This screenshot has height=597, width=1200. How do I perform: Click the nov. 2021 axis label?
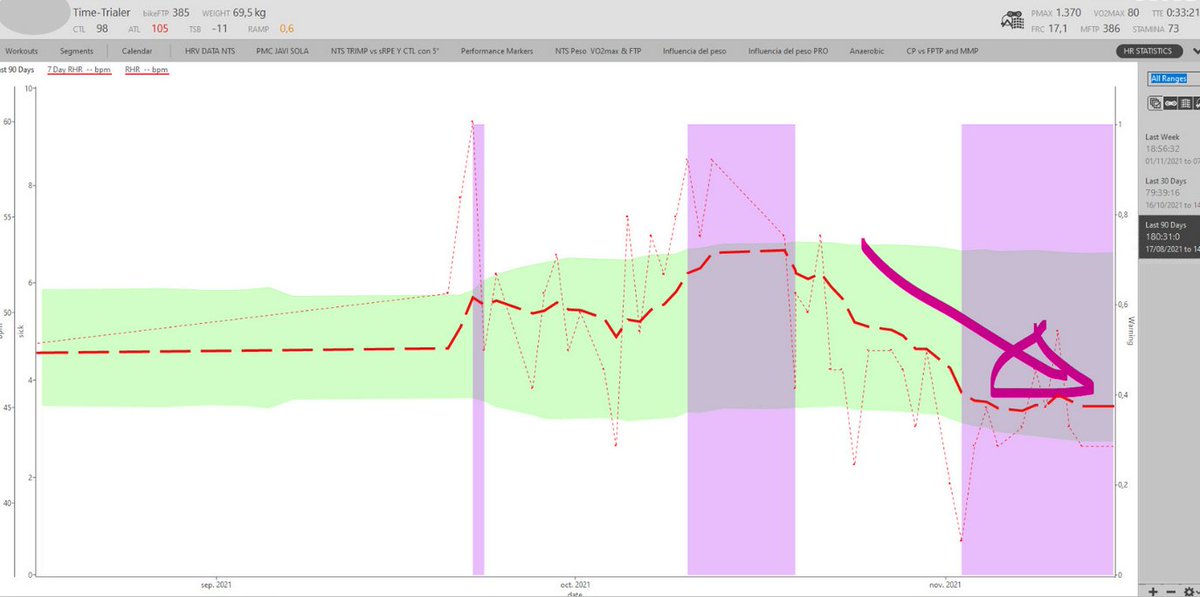(x=944, y=584)
